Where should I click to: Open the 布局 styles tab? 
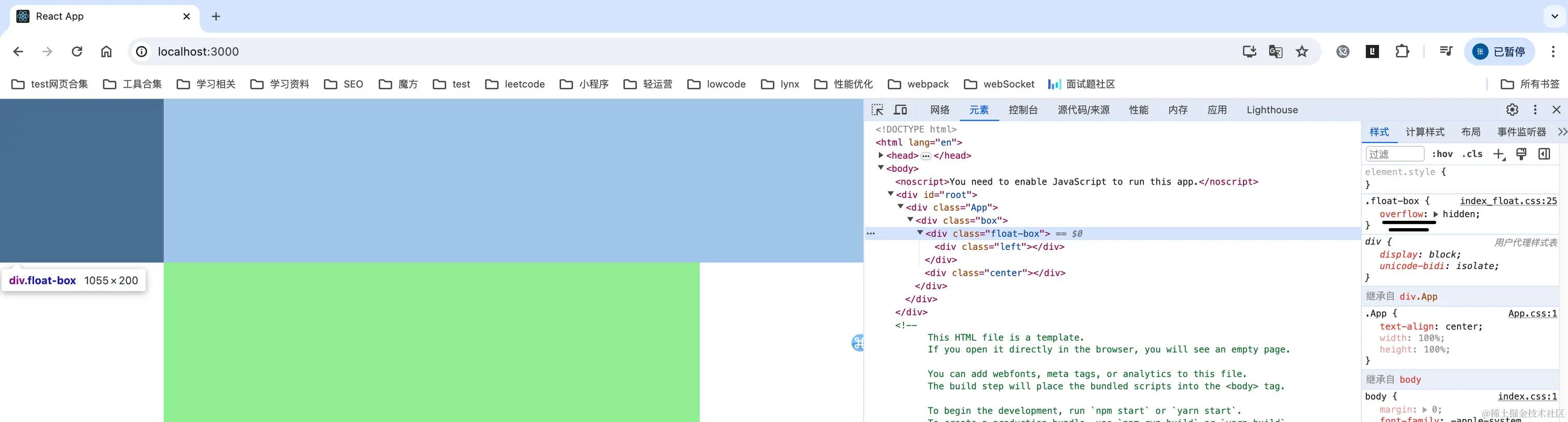click(x=1471, y=132)
